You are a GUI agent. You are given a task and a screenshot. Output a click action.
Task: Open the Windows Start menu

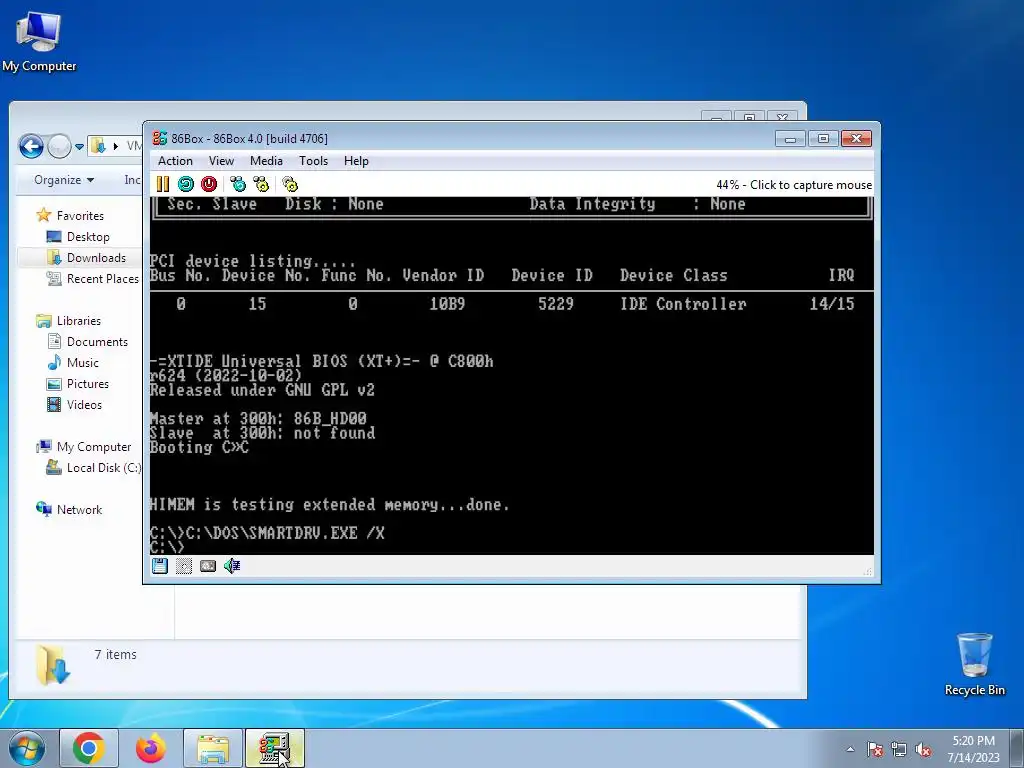[x=27, y=748]
